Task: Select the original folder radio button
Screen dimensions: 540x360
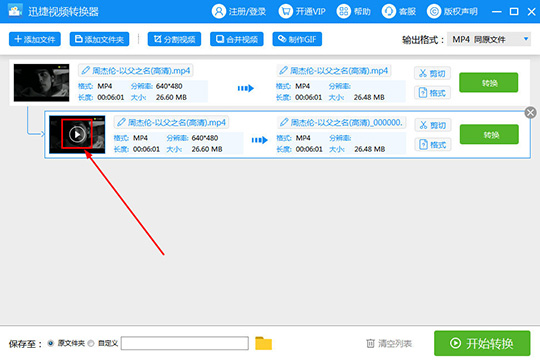Action: tap(51, 343)
